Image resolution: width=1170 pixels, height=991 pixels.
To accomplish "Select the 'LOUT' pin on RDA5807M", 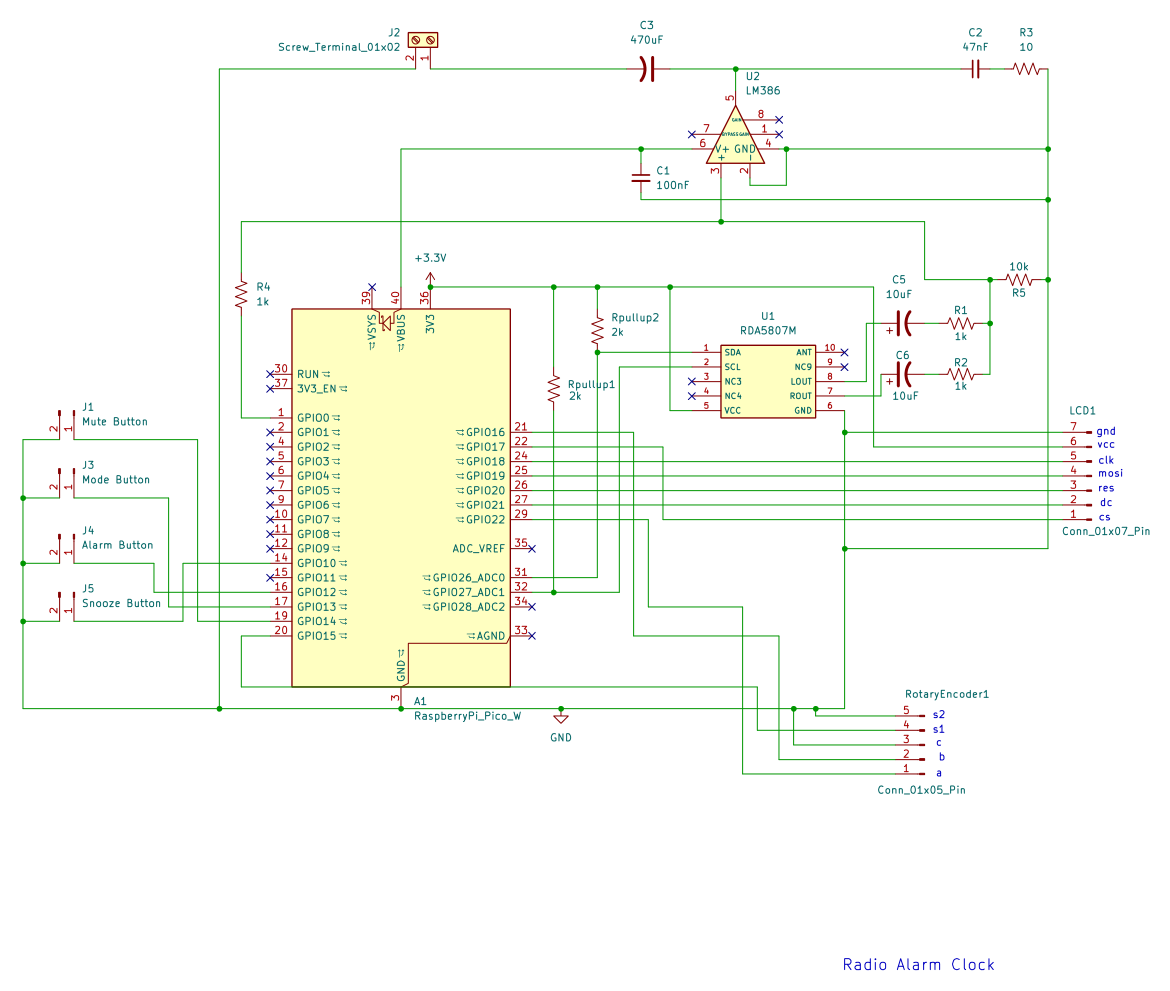I will 801,382.
